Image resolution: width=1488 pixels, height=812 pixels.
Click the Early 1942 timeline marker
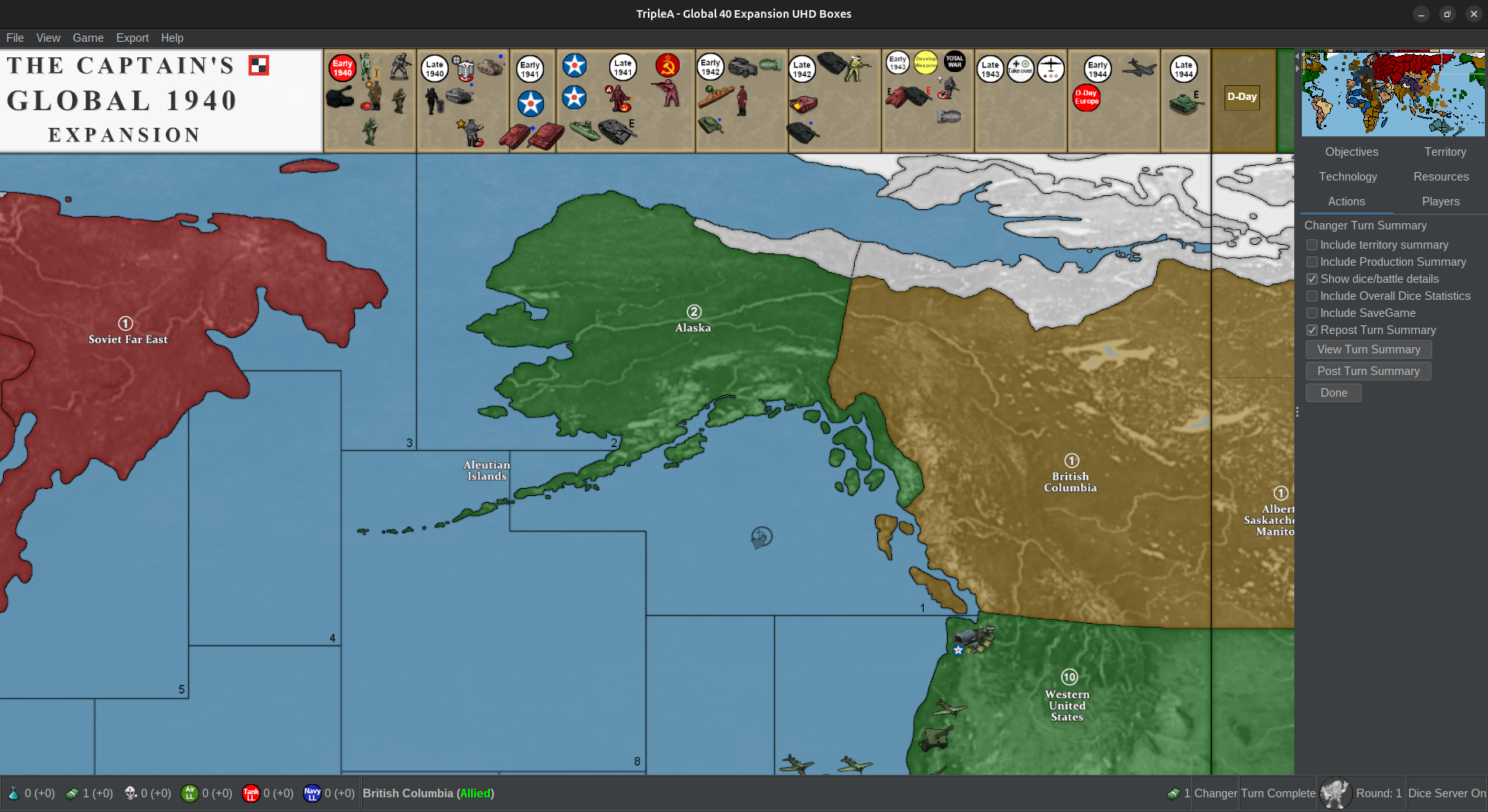tap(711, 67)
